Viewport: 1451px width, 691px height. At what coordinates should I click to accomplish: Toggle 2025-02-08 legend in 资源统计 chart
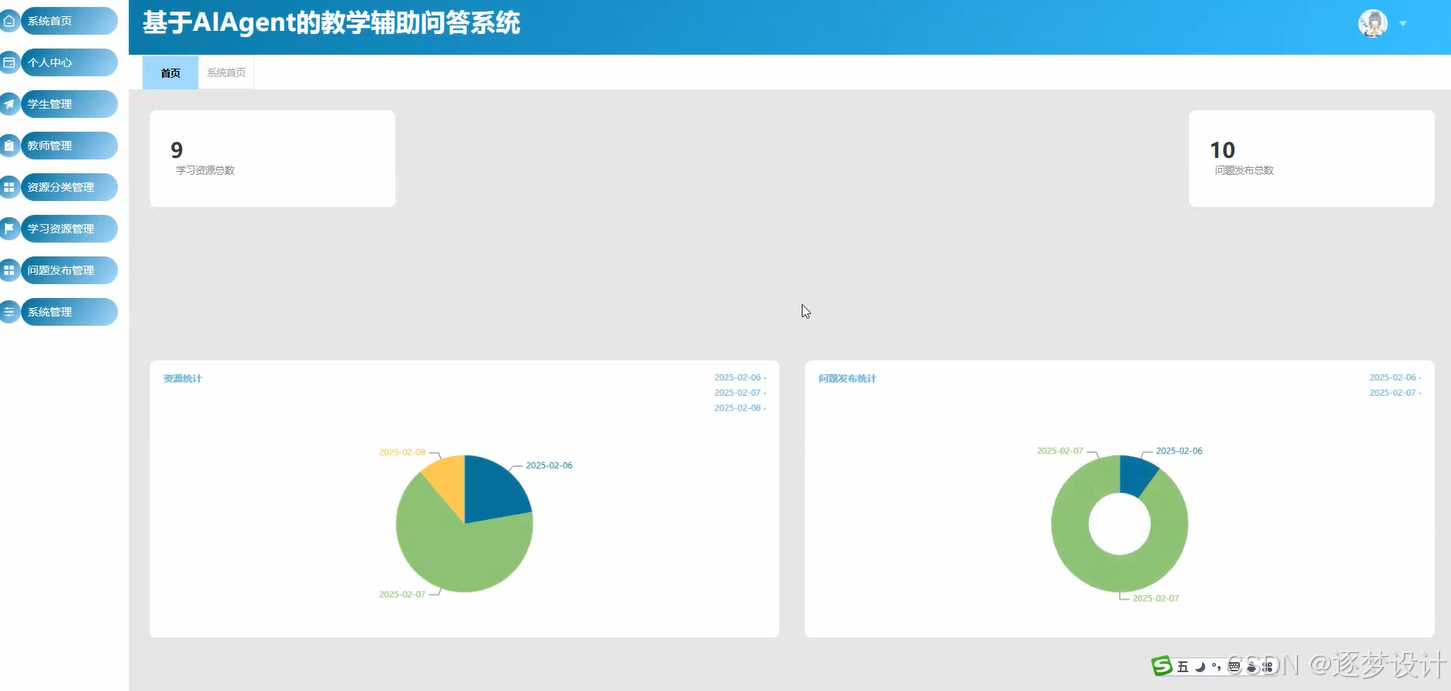(x=740, y=408)
